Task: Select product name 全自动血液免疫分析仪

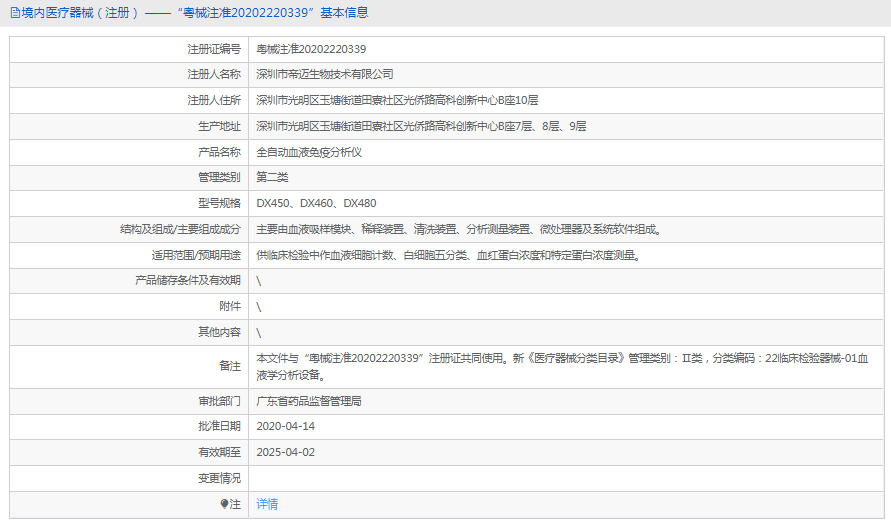Action: click(309, 152)
